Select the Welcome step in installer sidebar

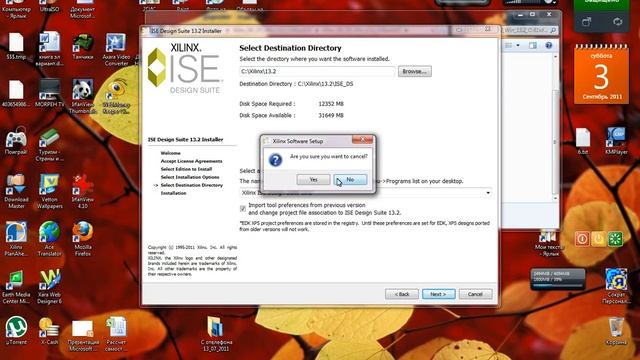(171, 153)
